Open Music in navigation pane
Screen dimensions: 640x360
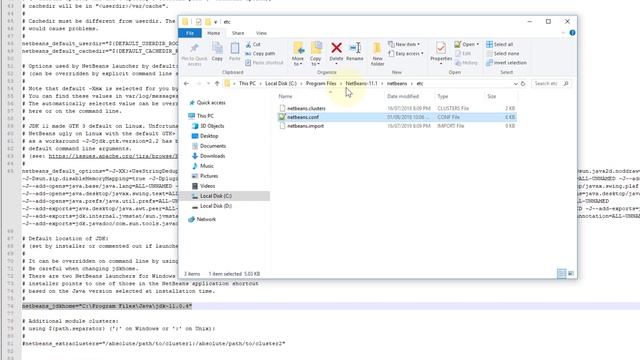coord(207,166)
